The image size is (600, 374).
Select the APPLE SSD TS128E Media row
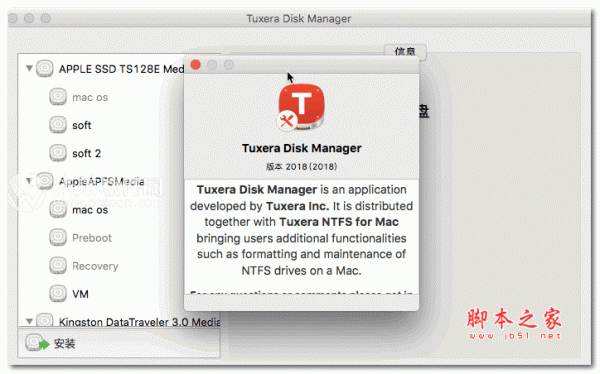pos(101,69)
